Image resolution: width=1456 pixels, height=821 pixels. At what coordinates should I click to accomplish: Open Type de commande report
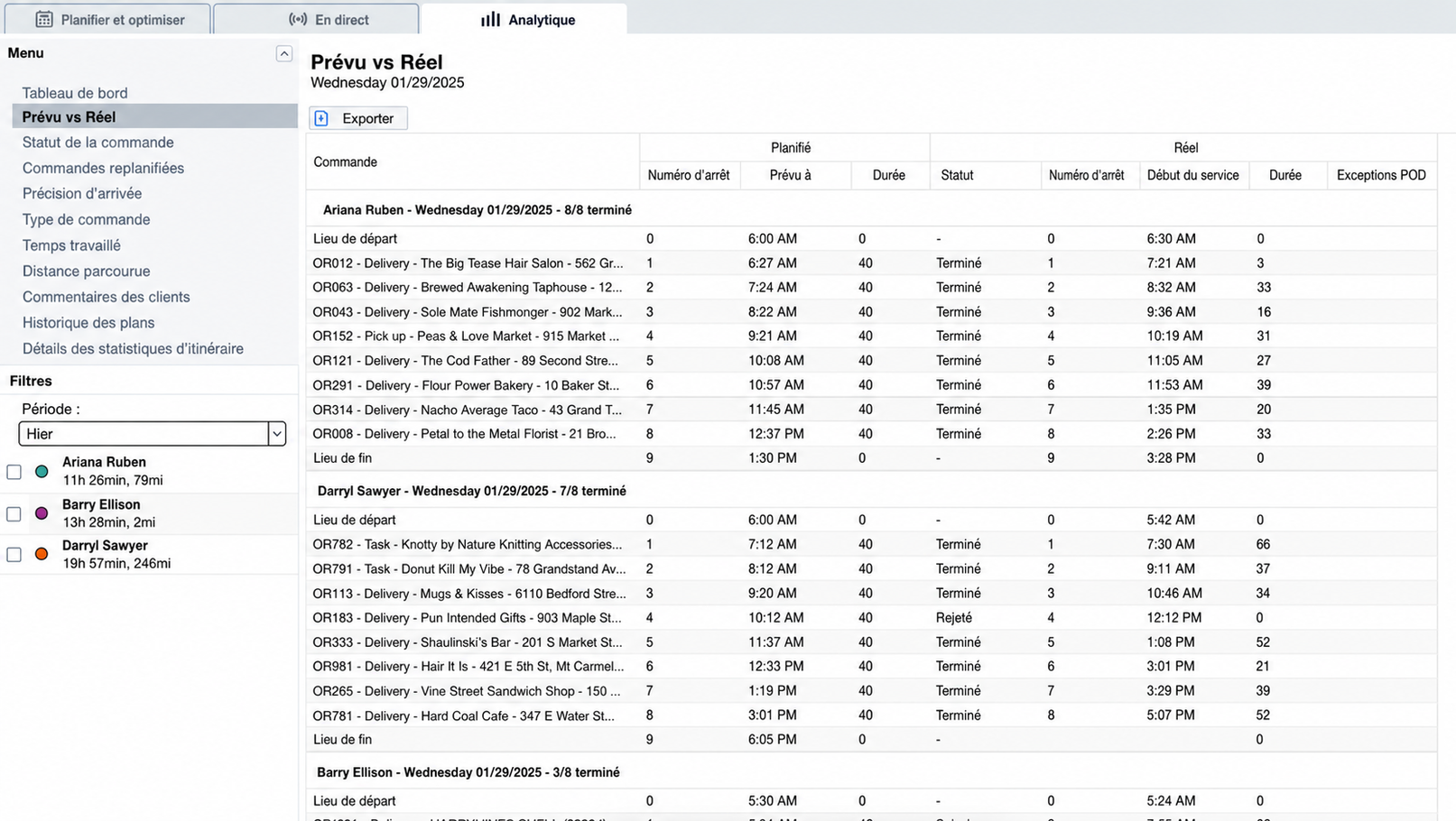tap(87, 219)
